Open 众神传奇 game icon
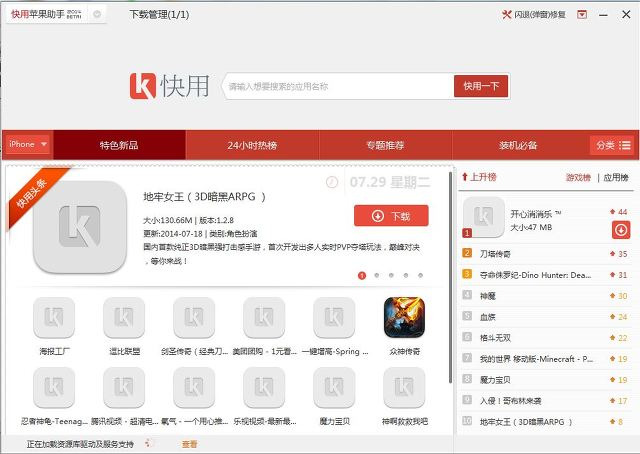This screenshot has width=640, height=454. (404, 317)
